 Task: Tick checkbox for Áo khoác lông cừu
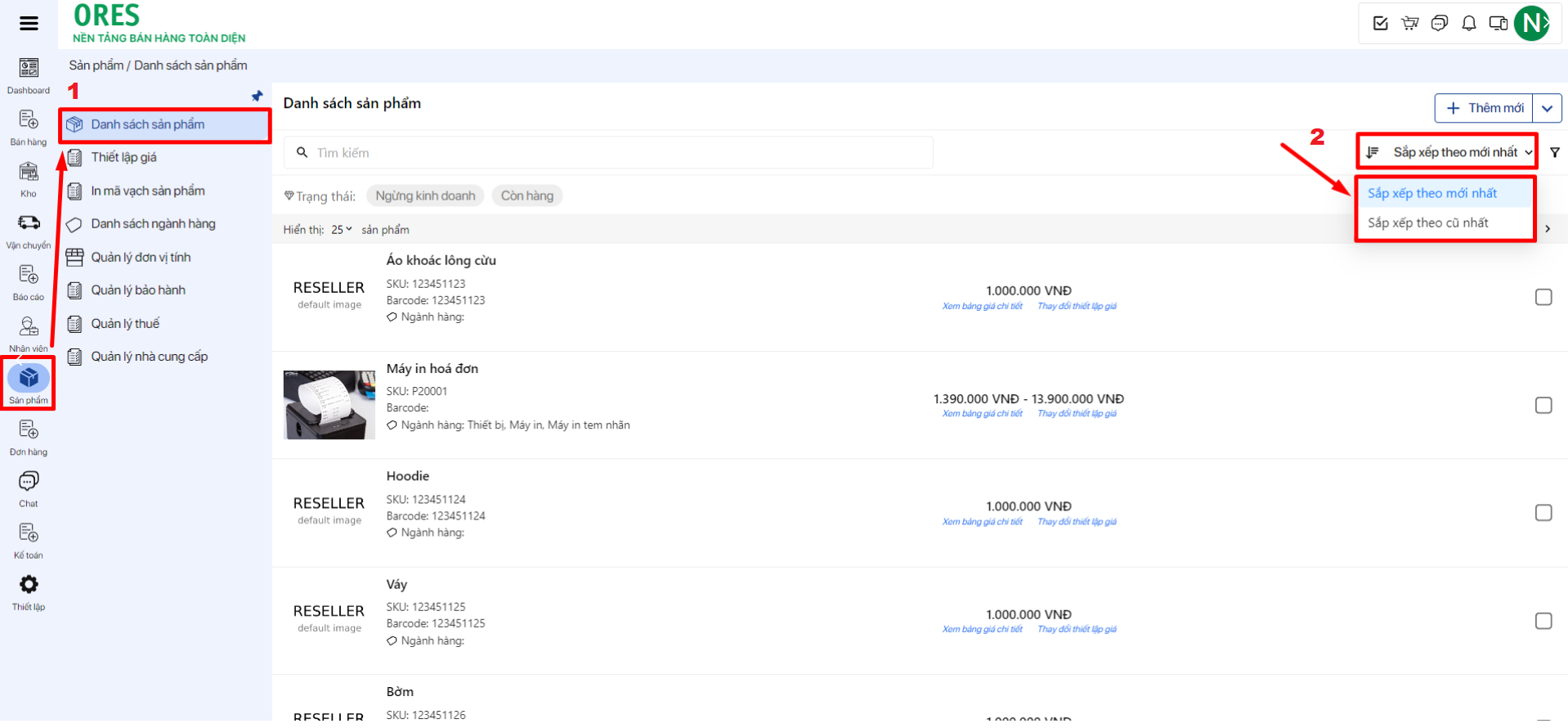coord(1543,297)
